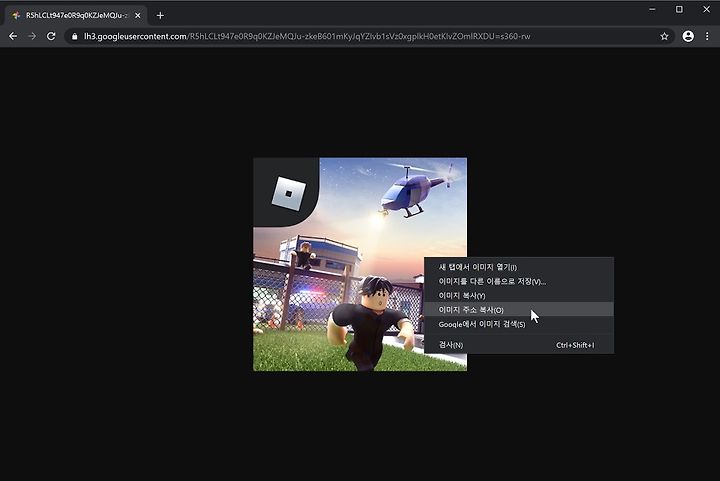
Task: Open a new tab with the plus button
Action: (x=160, y=16)
